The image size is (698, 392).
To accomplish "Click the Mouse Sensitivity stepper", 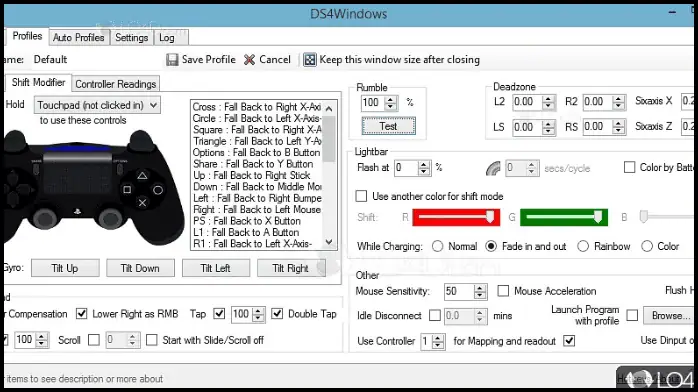I will [479, 291].
